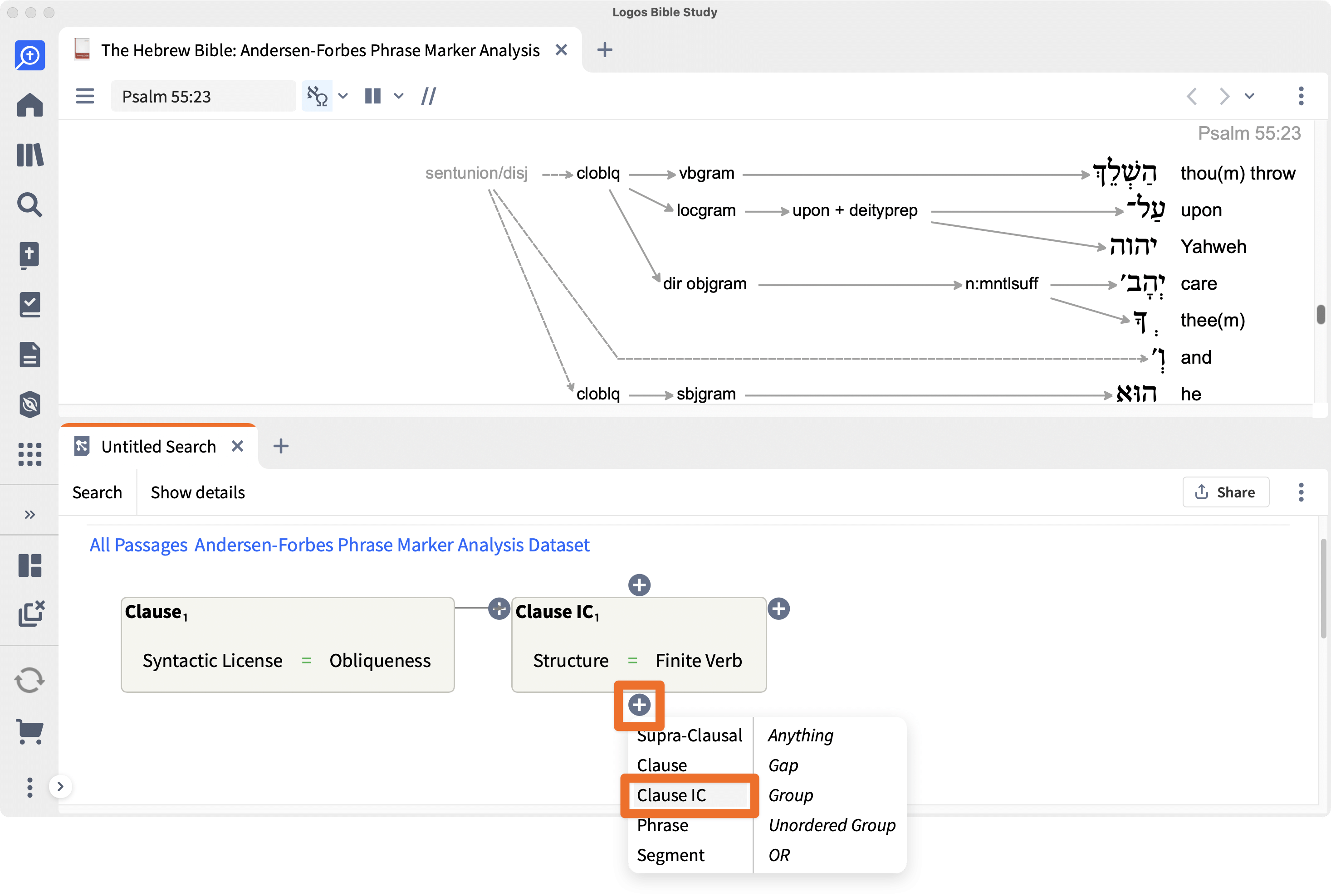The width and height of the screenshot is (1331, 896).
Task: Choose Gap from the popup menu
Action: 783,766
